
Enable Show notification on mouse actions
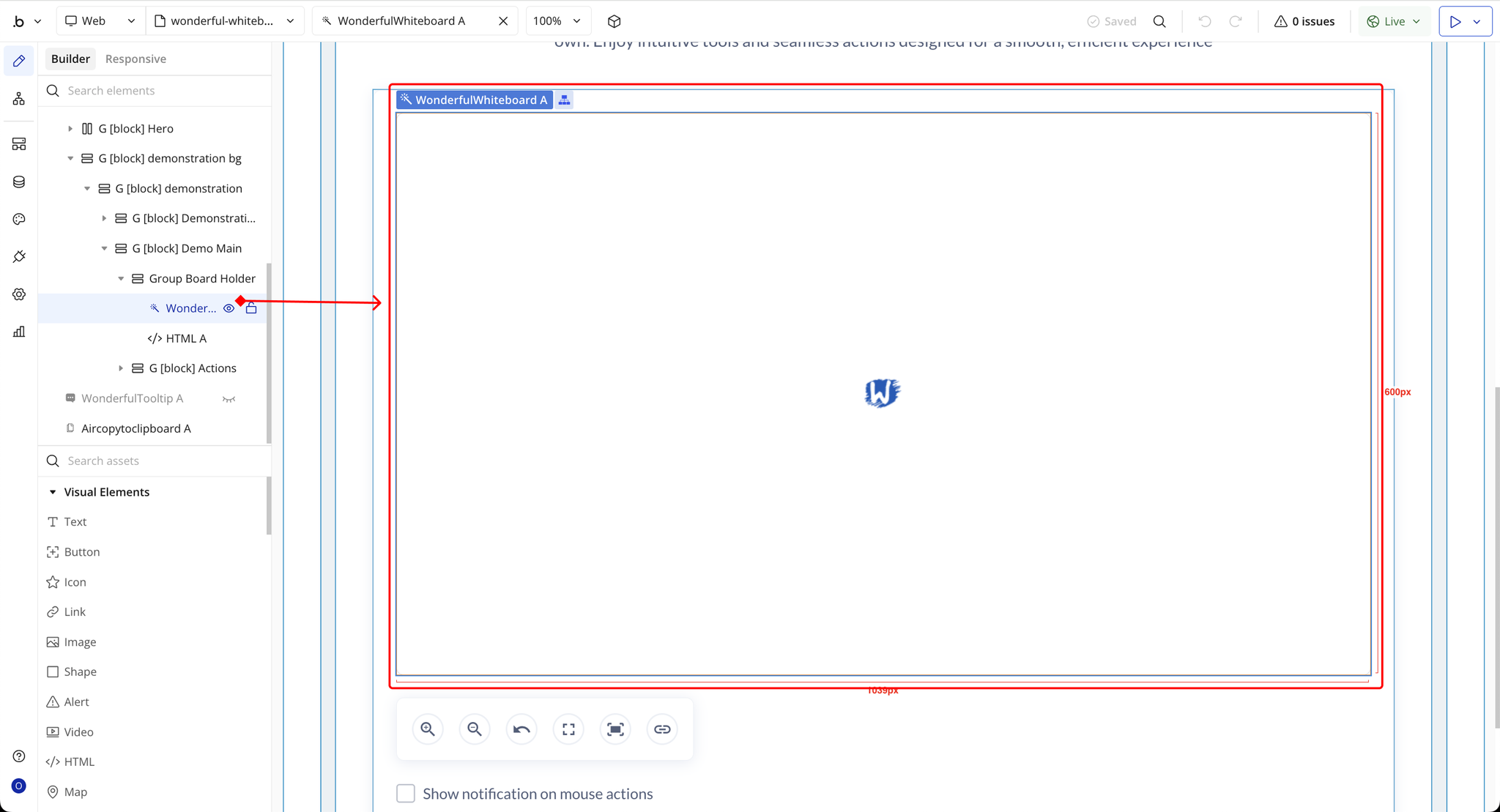tap(406, 794)
